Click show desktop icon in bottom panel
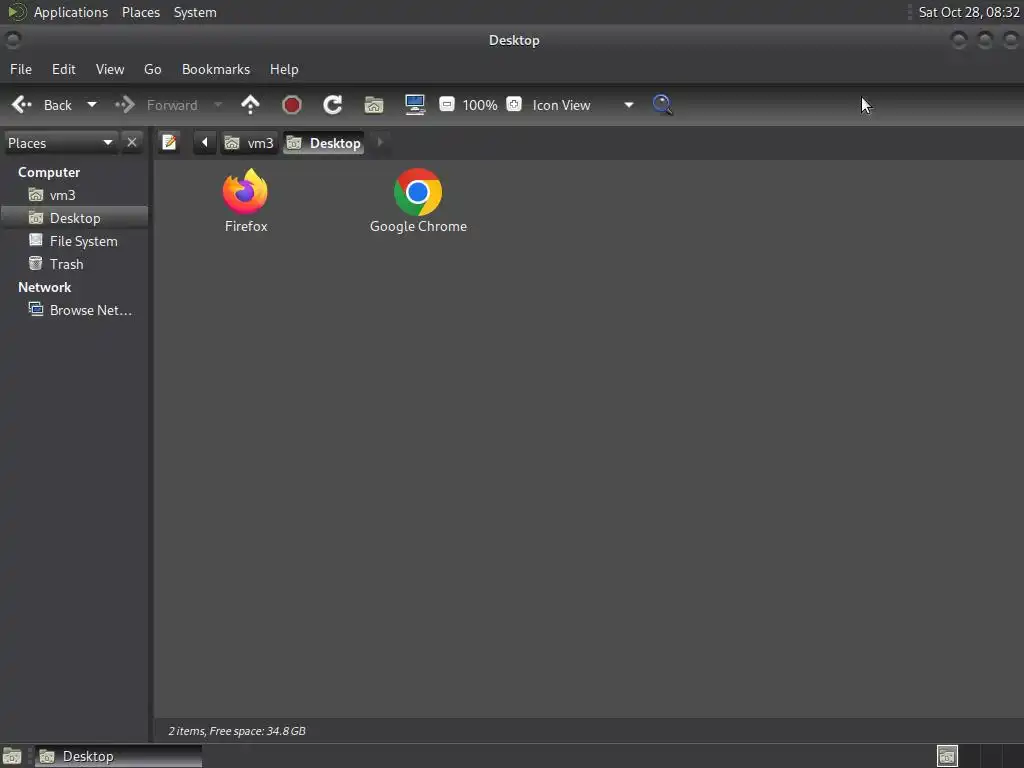Screen dimensions: 1024x768 (12, 756)
